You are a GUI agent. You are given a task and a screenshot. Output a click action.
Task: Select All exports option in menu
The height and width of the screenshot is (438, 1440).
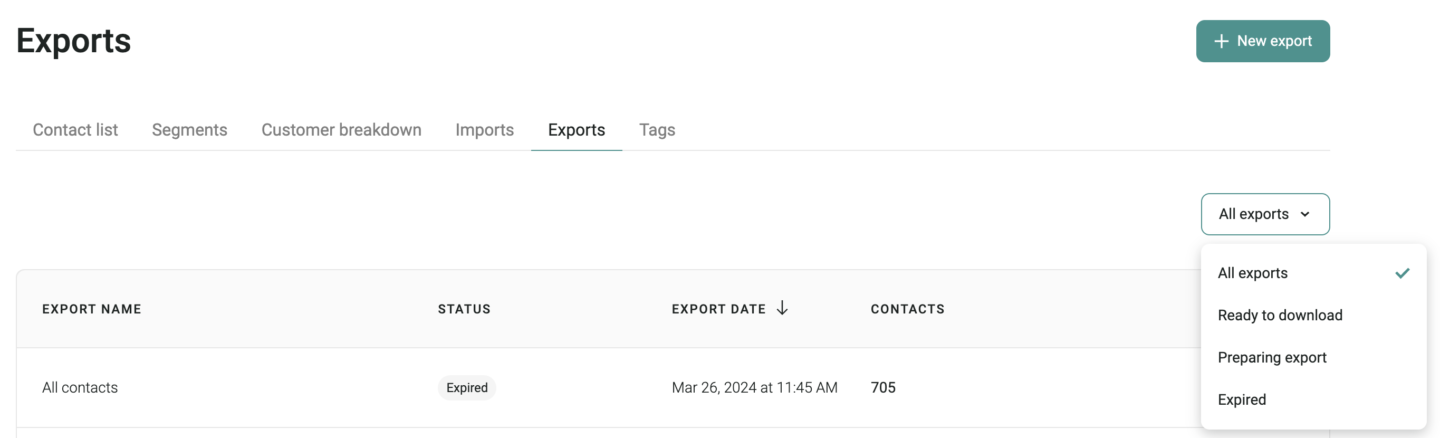(x=1314, y=273)
